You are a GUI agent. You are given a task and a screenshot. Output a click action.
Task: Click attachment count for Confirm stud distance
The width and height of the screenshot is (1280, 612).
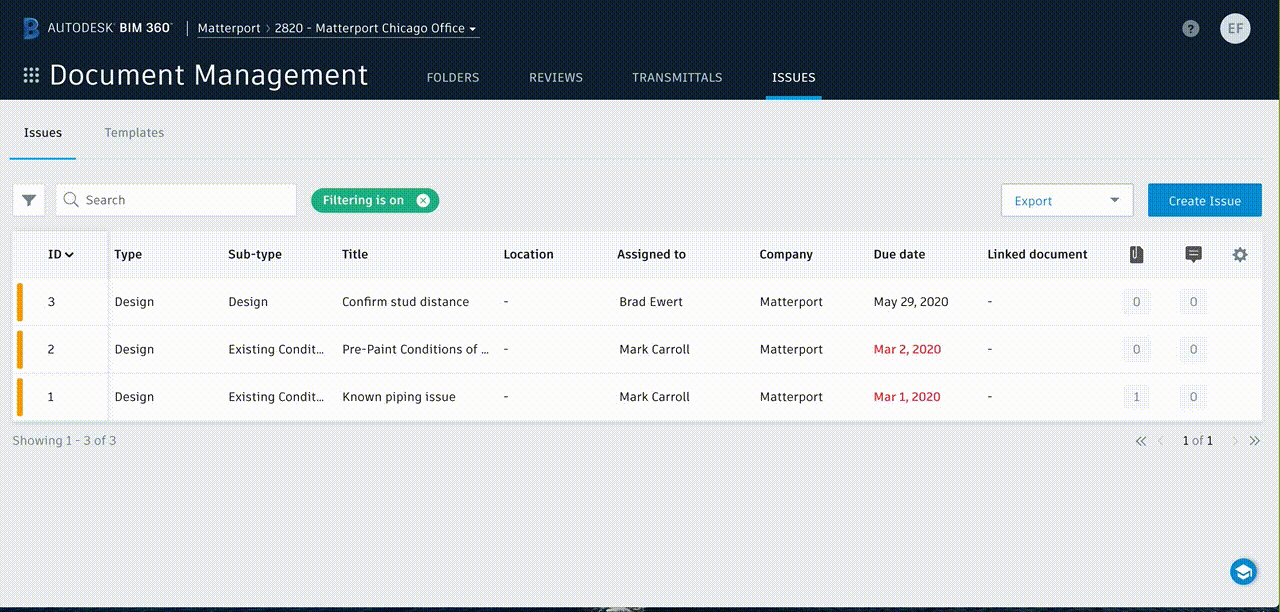(x=1136, y=302)
